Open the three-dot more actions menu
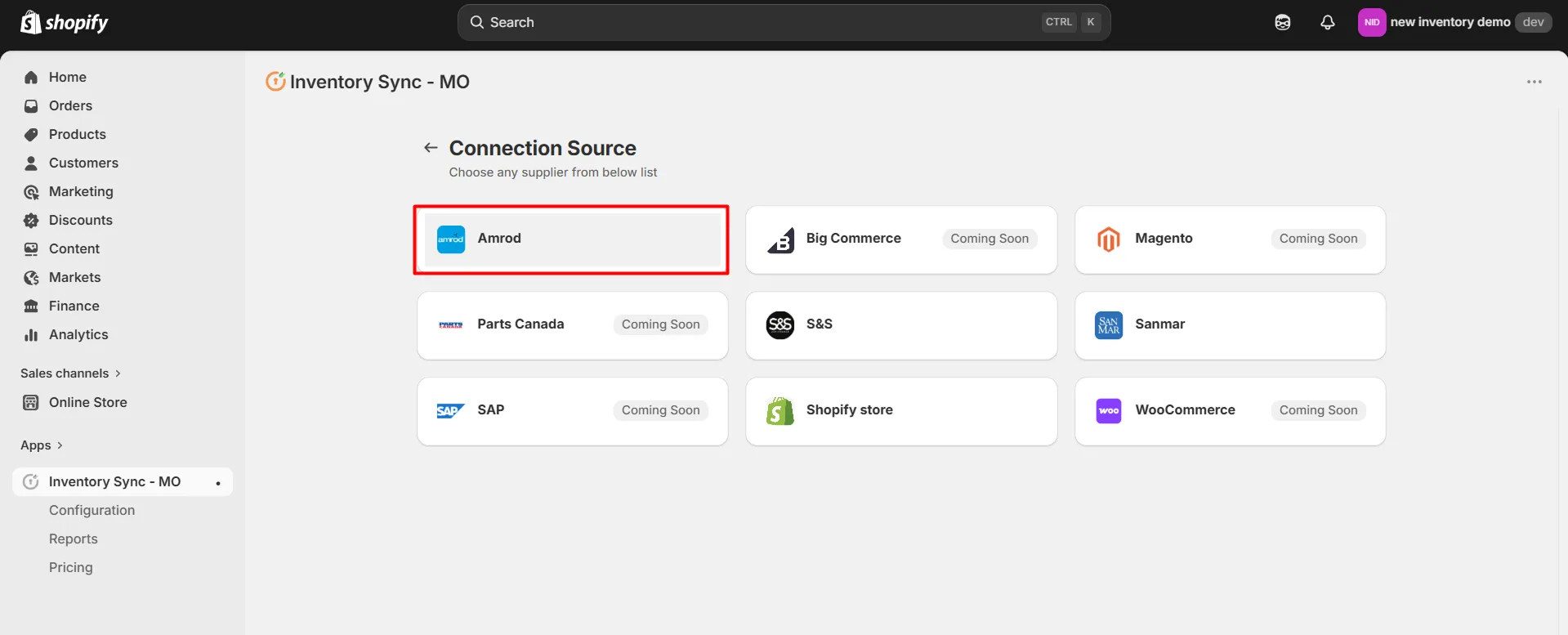This screenshot has height=635, width=1568. [1534, 82]
